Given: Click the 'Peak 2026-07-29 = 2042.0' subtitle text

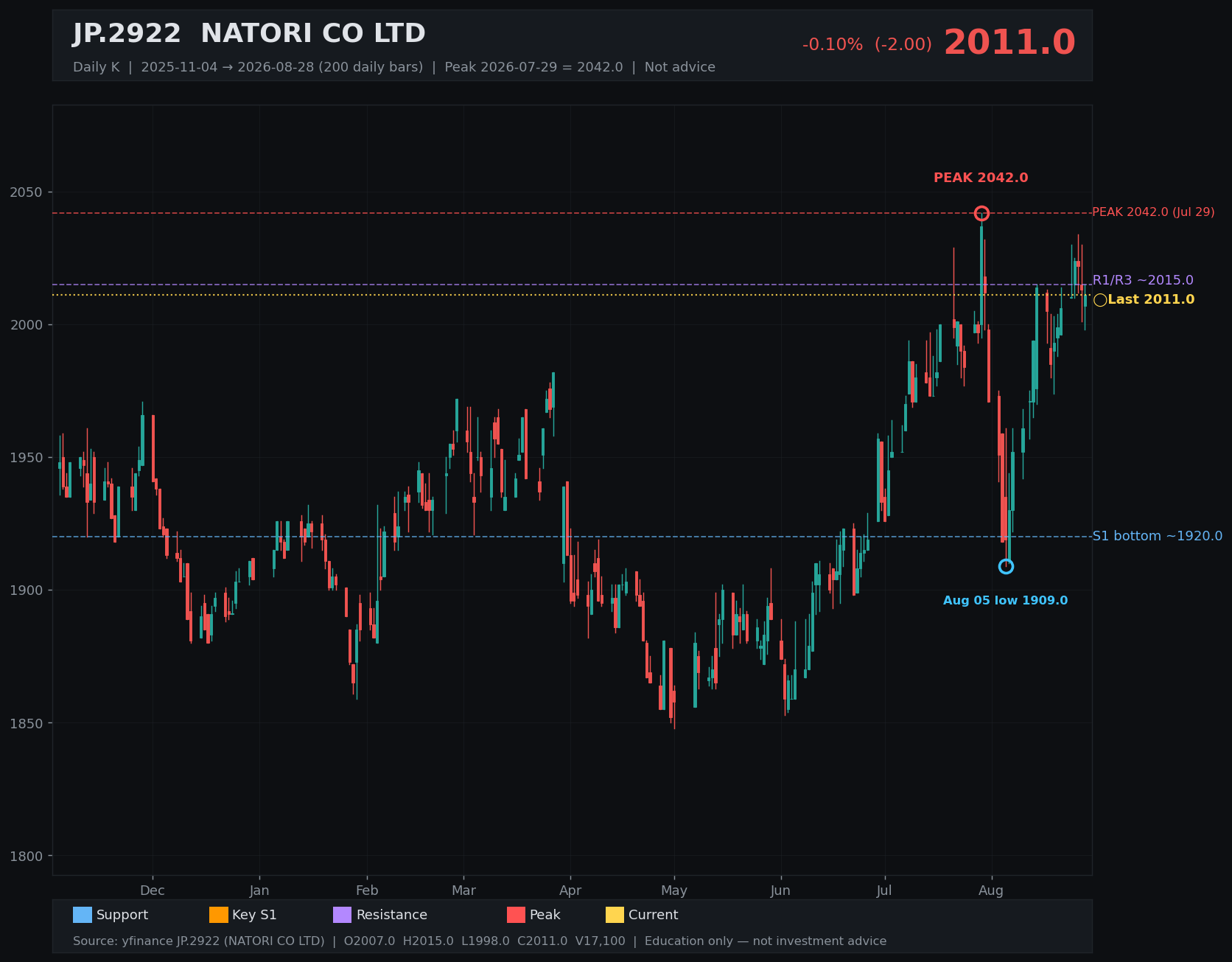Looking at the screenshot, I should [533, 67].
